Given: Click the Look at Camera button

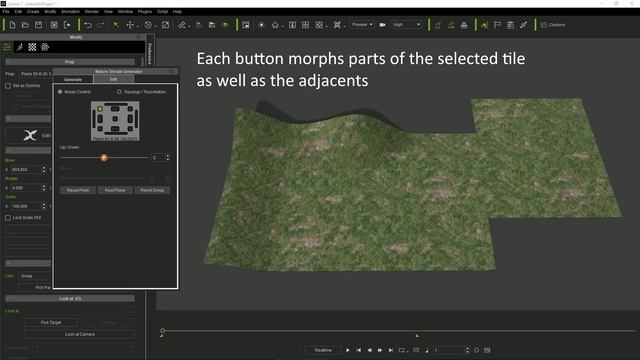Looking at the screenshot, I should click(80, 334).
